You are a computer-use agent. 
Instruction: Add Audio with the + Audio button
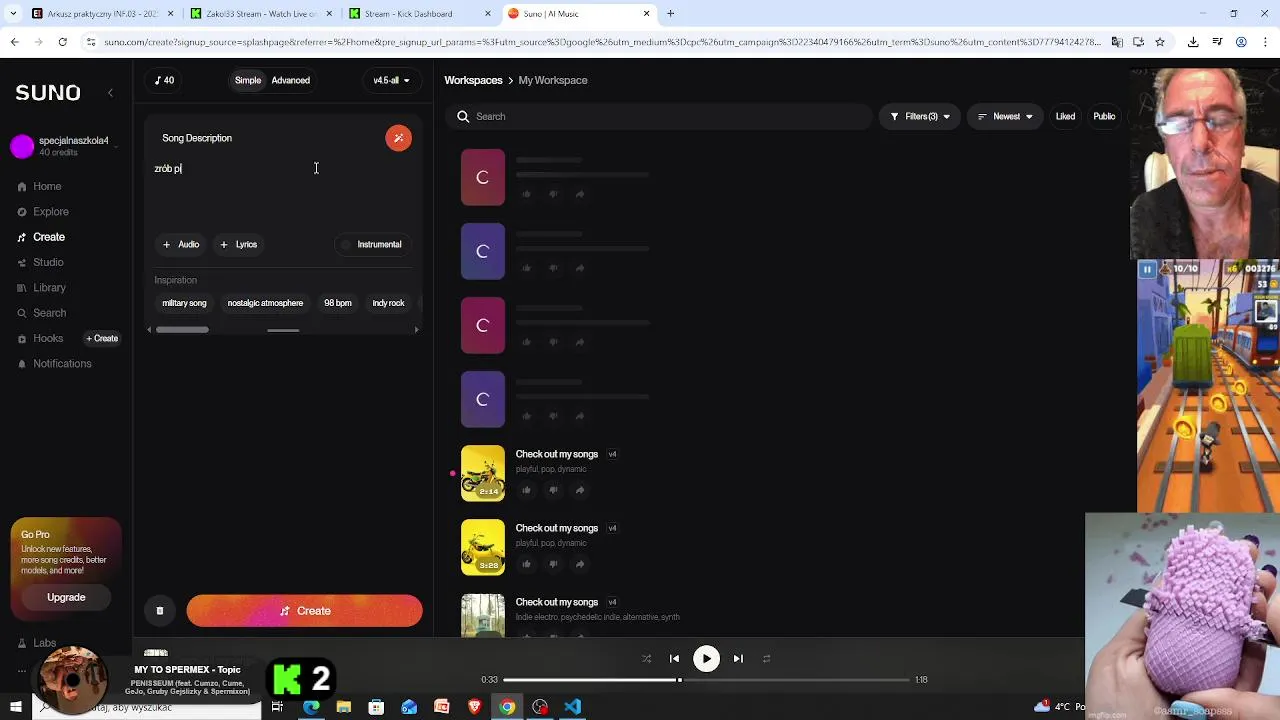tap(181, 244)
